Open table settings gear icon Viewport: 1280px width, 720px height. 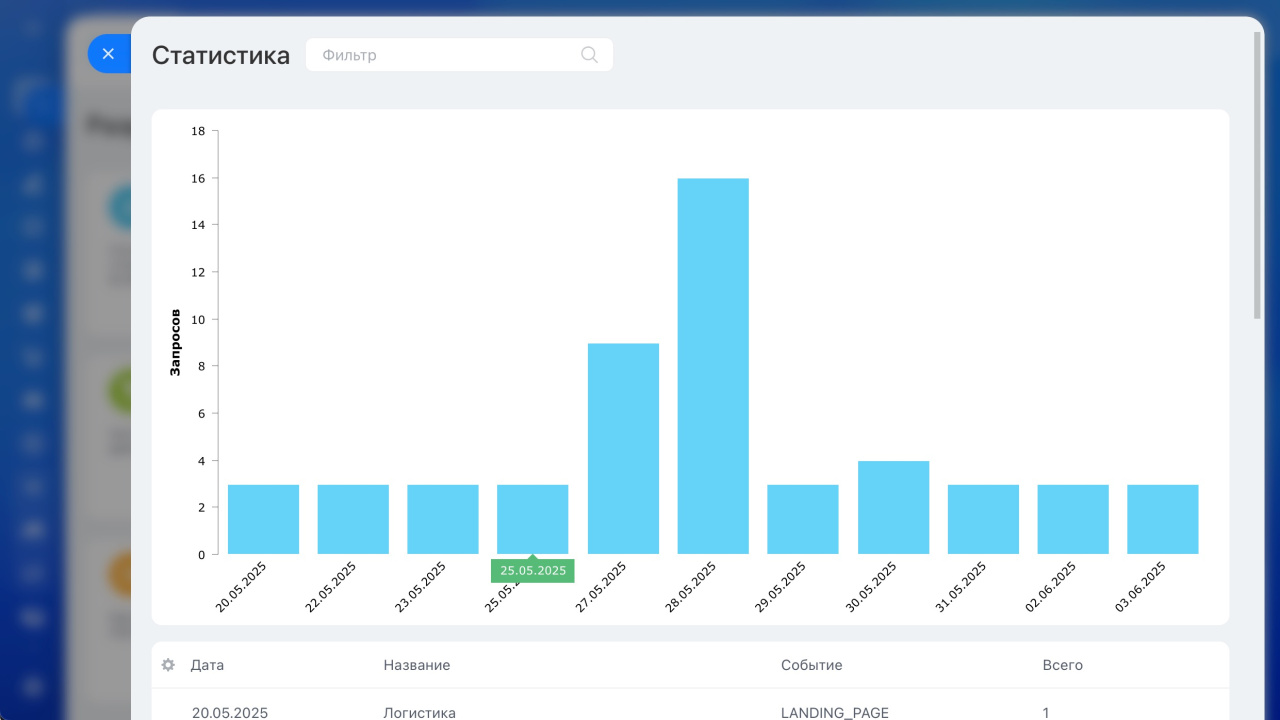[x=168, y=665]
